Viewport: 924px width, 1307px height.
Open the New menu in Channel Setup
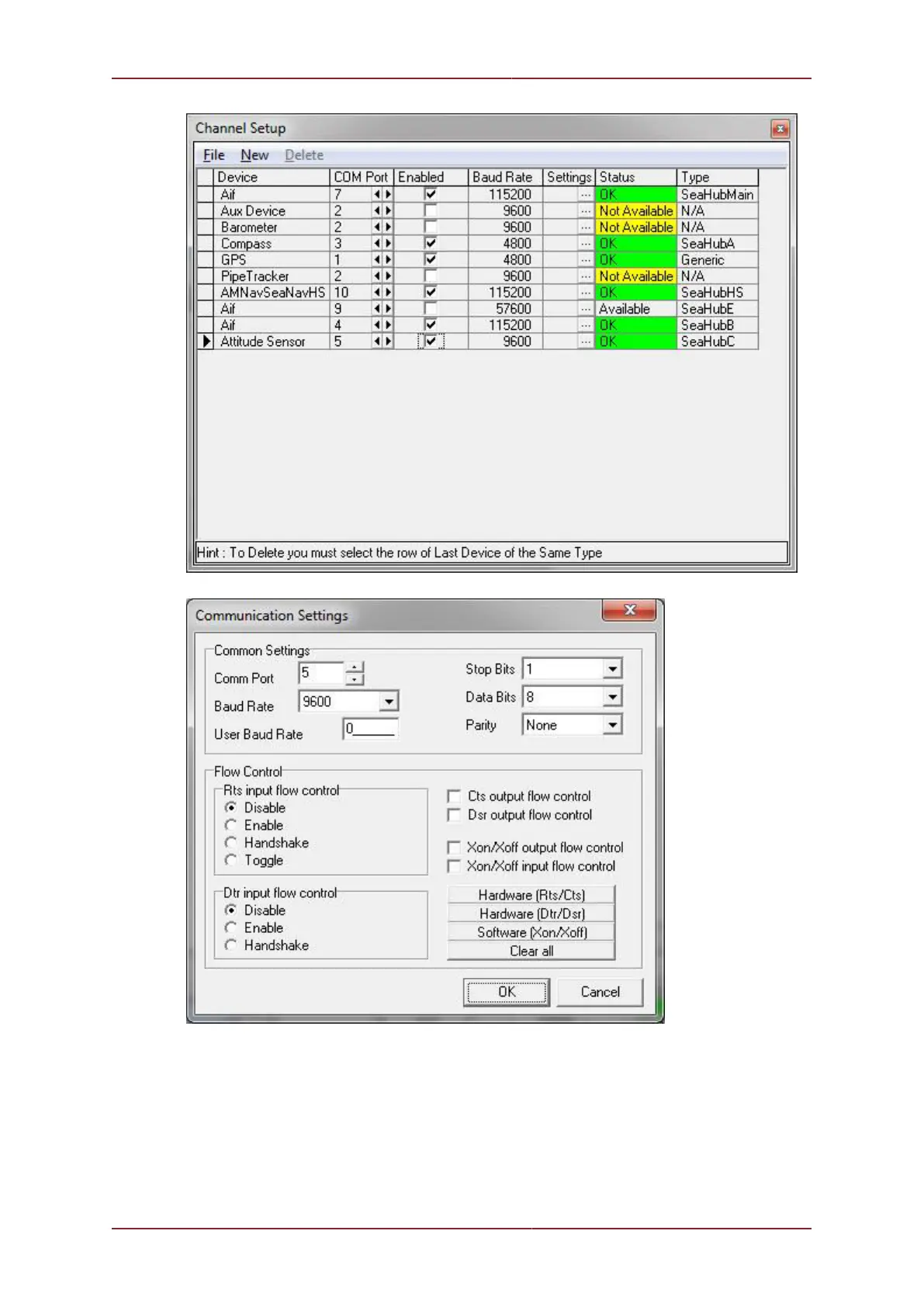tap(254, 155)
